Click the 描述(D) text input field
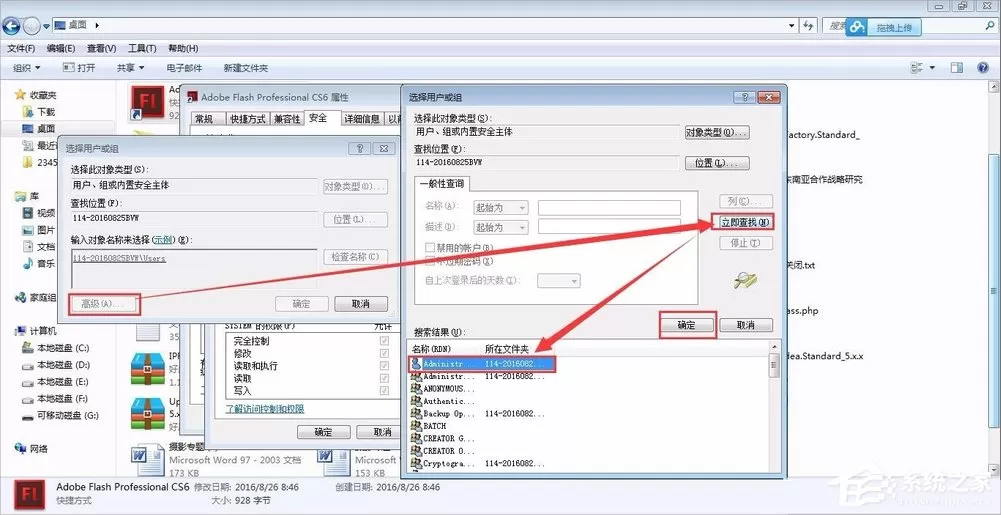Image resolution: width=1001 pixels, height=515 pixels. (x=609, y=227)
